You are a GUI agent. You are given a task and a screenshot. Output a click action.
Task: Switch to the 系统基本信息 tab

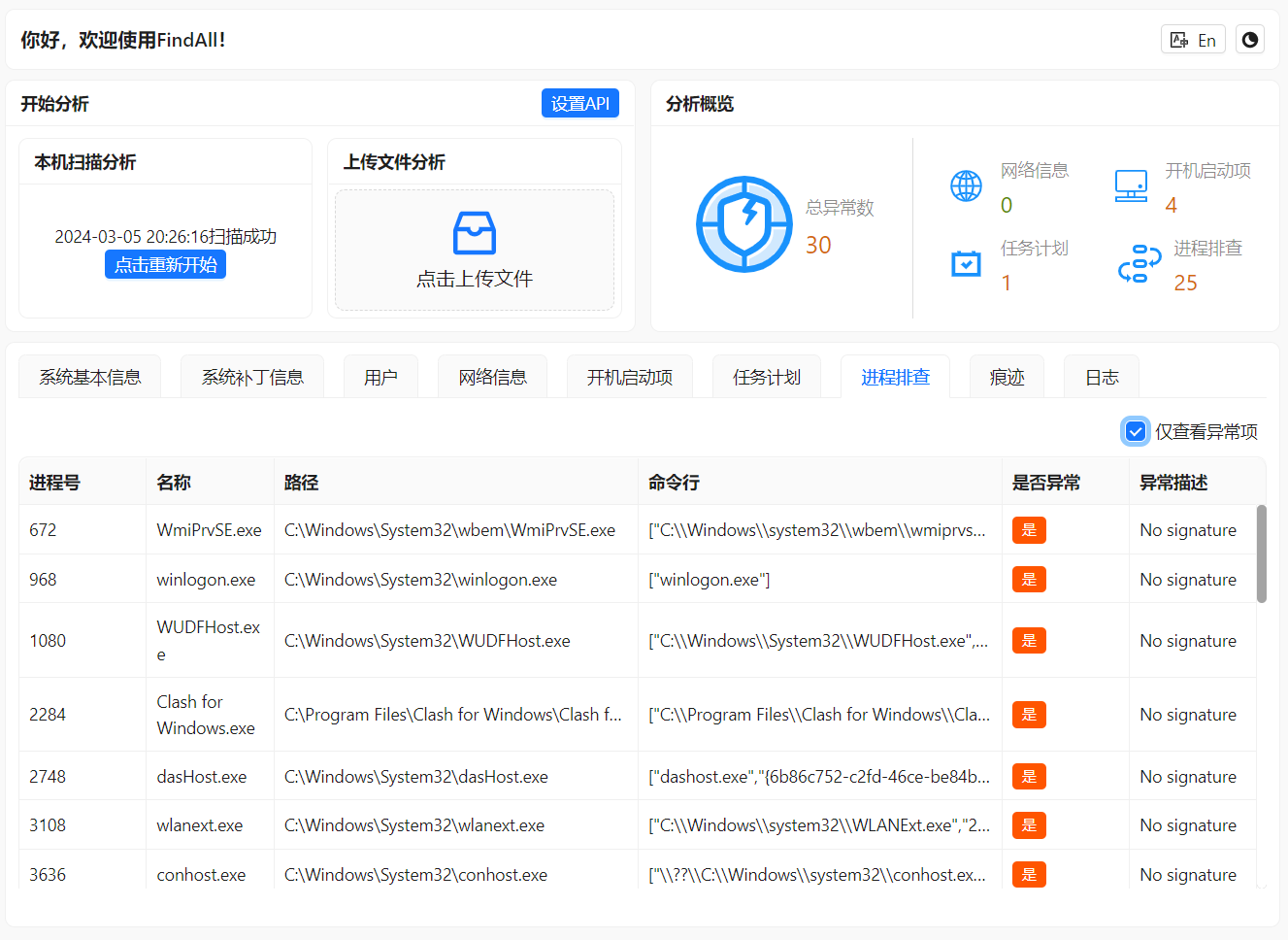(89, 377)
